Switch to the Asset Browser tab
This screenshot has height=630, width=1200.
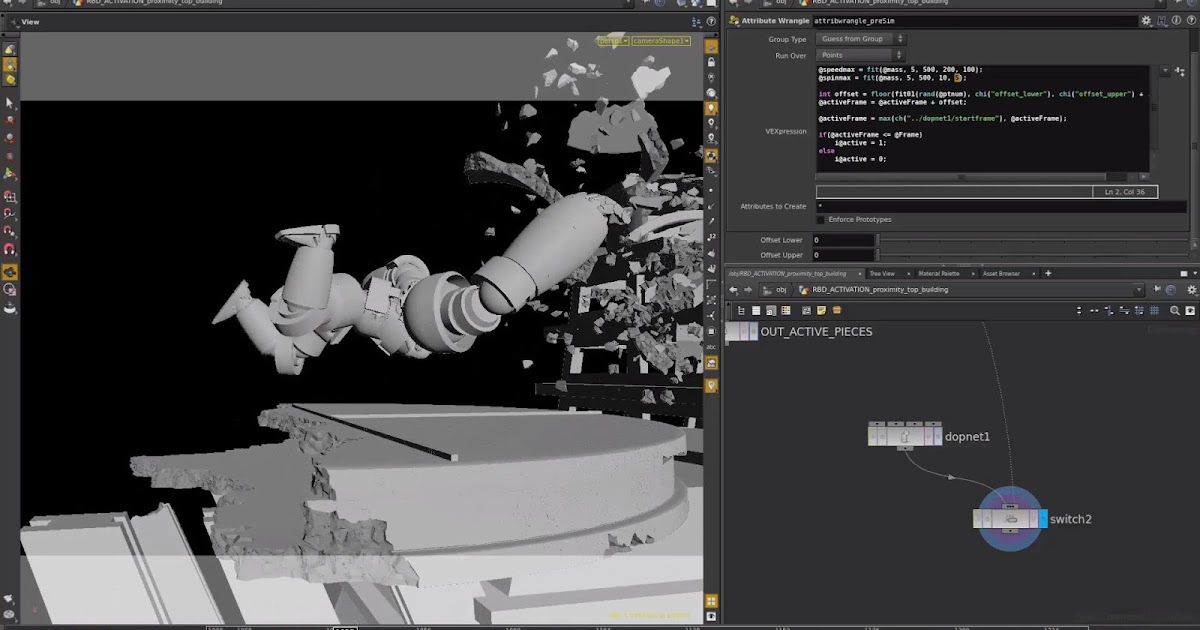(x=1001, y=273)
